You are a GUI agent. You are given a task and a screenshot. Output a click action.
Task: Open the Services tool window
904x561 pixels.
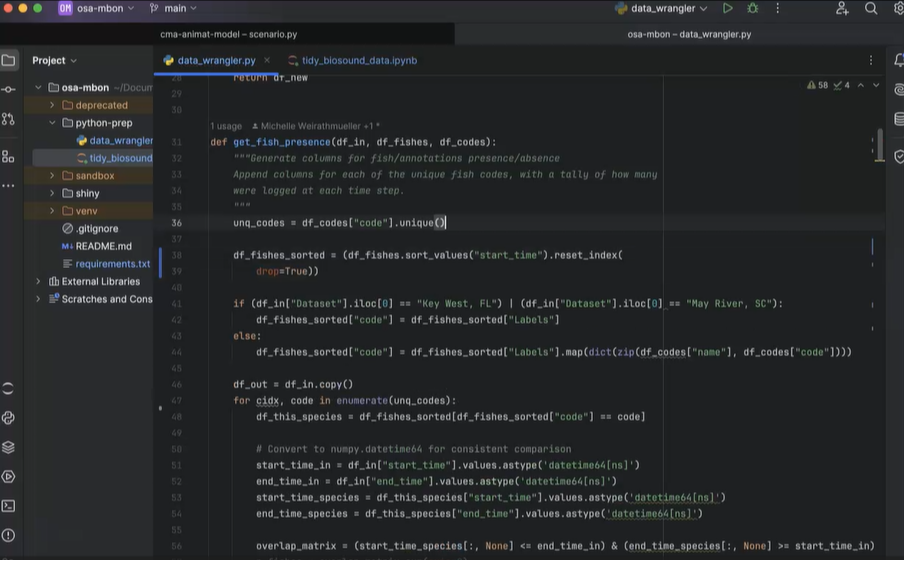[9, 477]
